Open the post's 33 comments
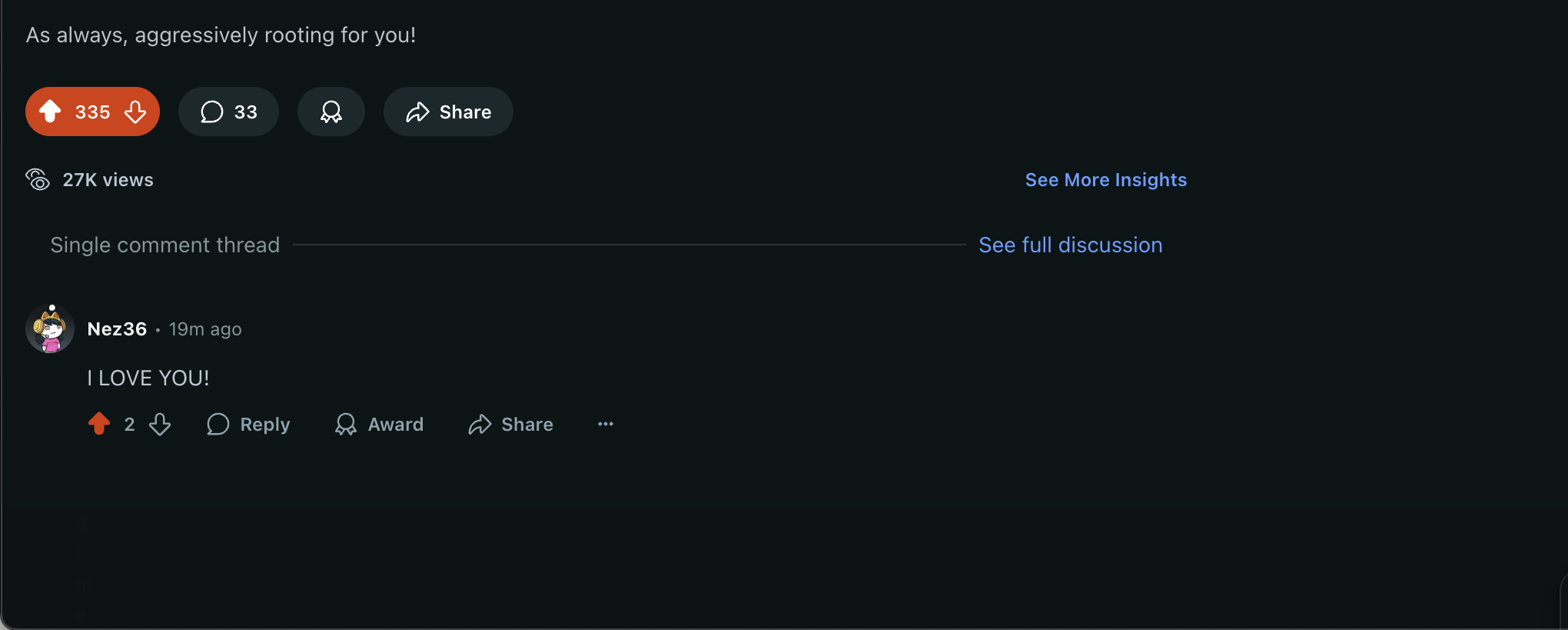The width and height of the screenshot is (1568, 630). tap(228, 112)
